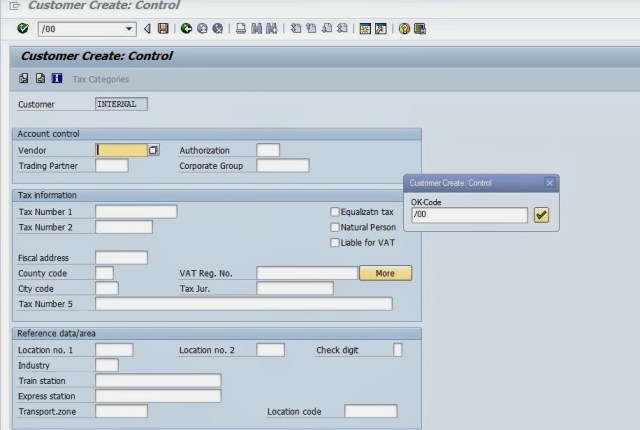Click the Find binoculars icon
This screenshot has width=640, height=430.
[x=256, y=29]
